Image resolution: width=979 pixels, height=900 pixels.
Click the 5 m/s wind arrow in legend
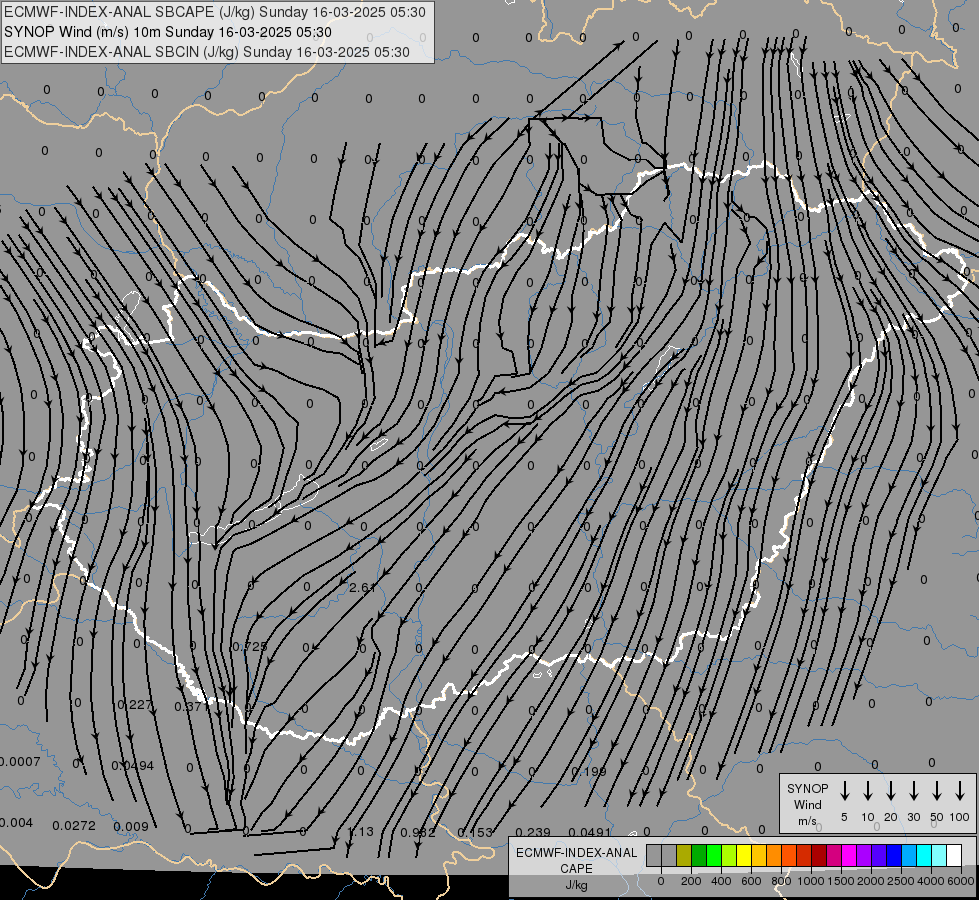[844, 790]
